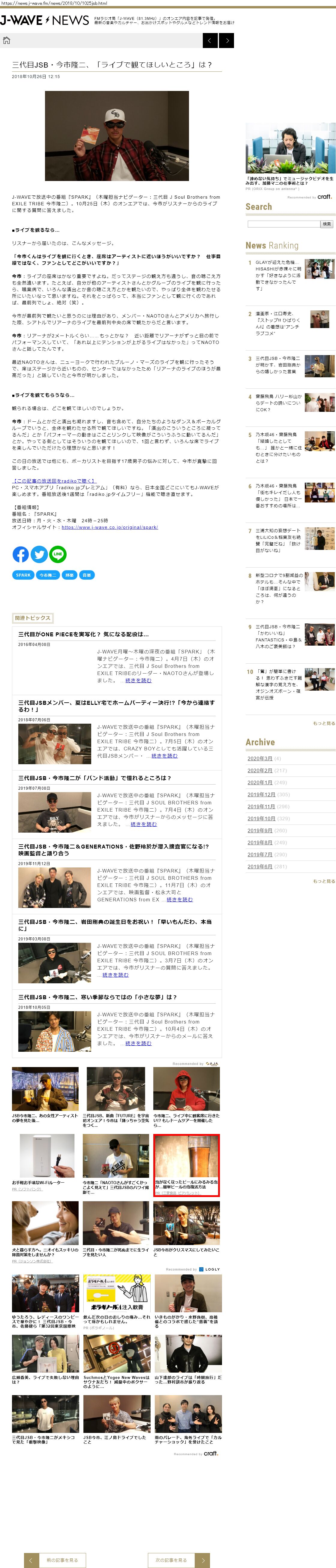The width and height of the screenshot is (336, 1568).
Task: Click the 検索 search button
Action: 327,224
